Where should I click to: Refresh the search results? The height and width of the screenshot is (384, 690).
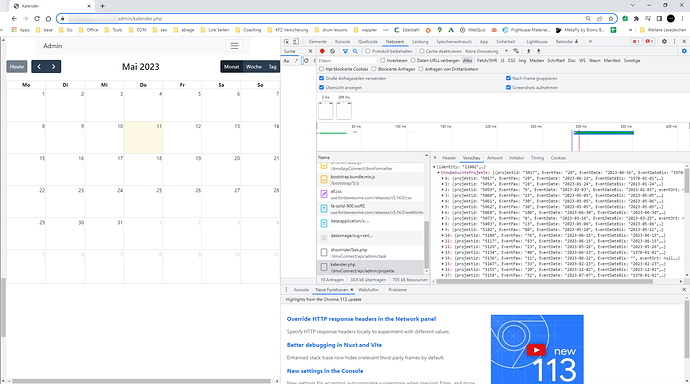tap(306, 61)
